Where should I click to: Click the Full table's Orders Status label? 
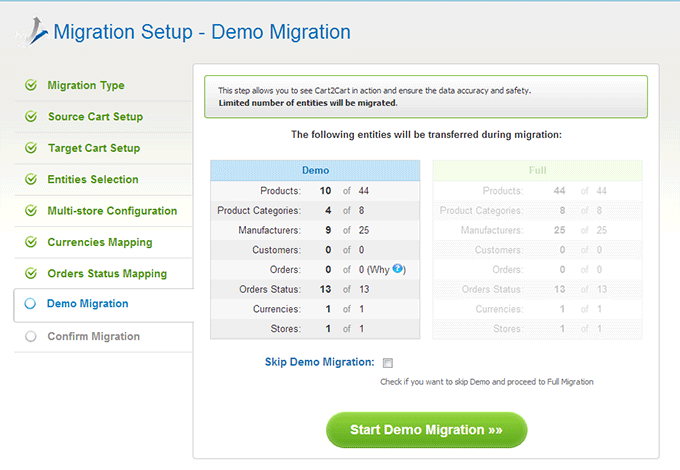click(x=493, y=289)
